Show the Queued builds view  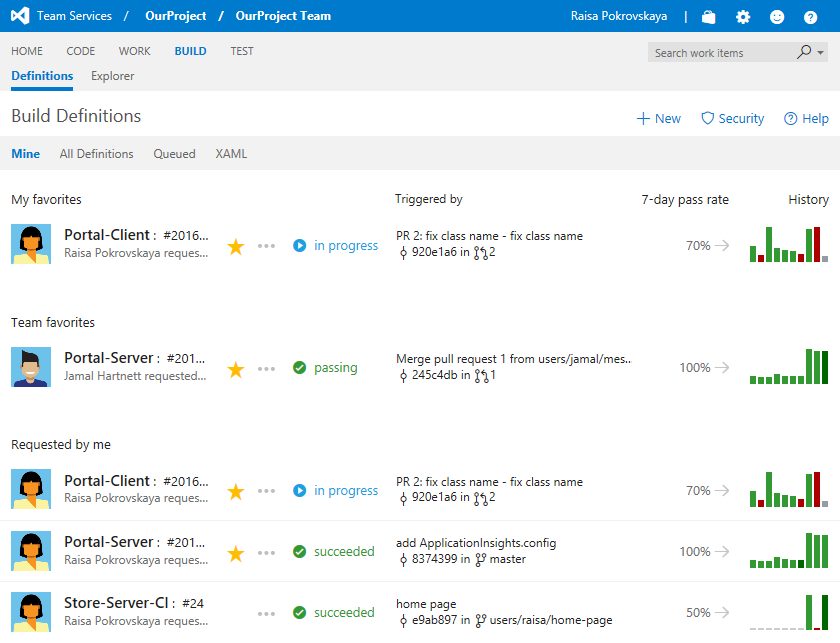[x=174, y=154]
